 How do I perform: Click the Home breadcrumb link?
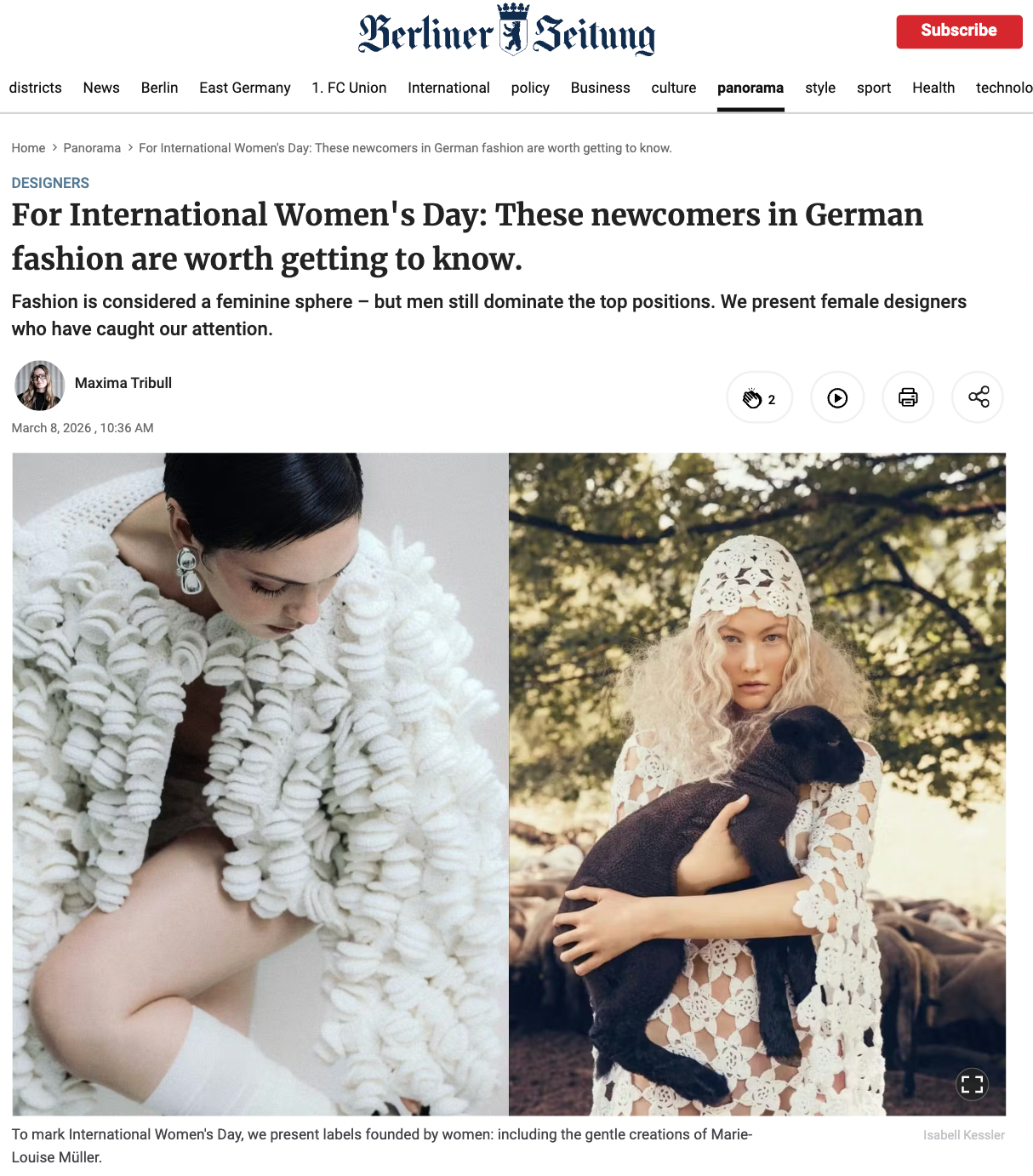(28, 148)
